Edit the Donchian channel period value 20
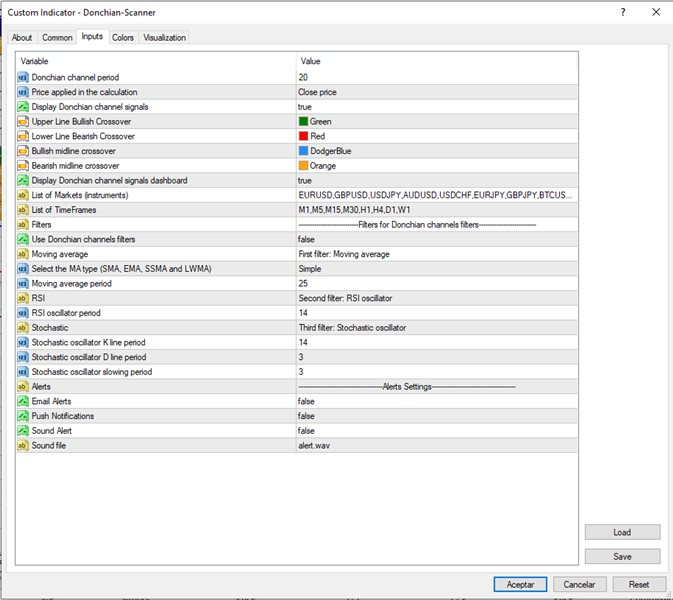Viewport: 673px width, 600px height. point(437,78)
